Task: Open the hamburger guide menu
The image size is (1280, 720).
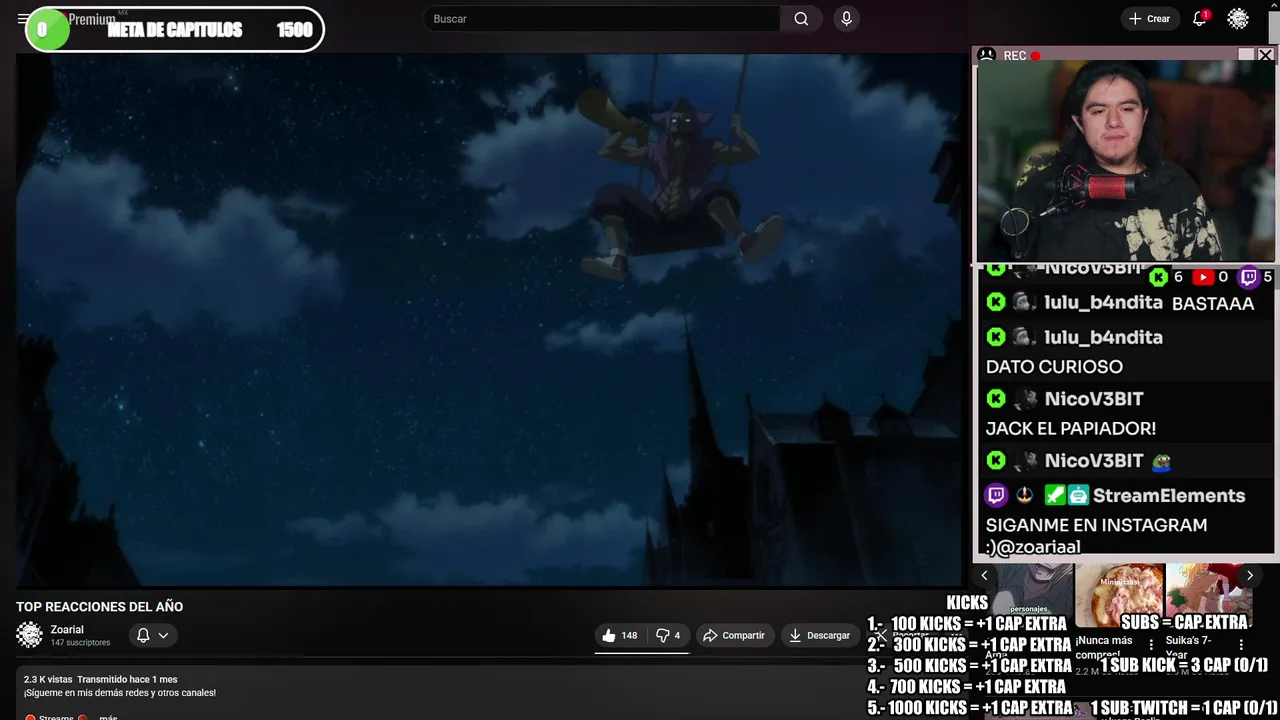Action: pos(22,19)
